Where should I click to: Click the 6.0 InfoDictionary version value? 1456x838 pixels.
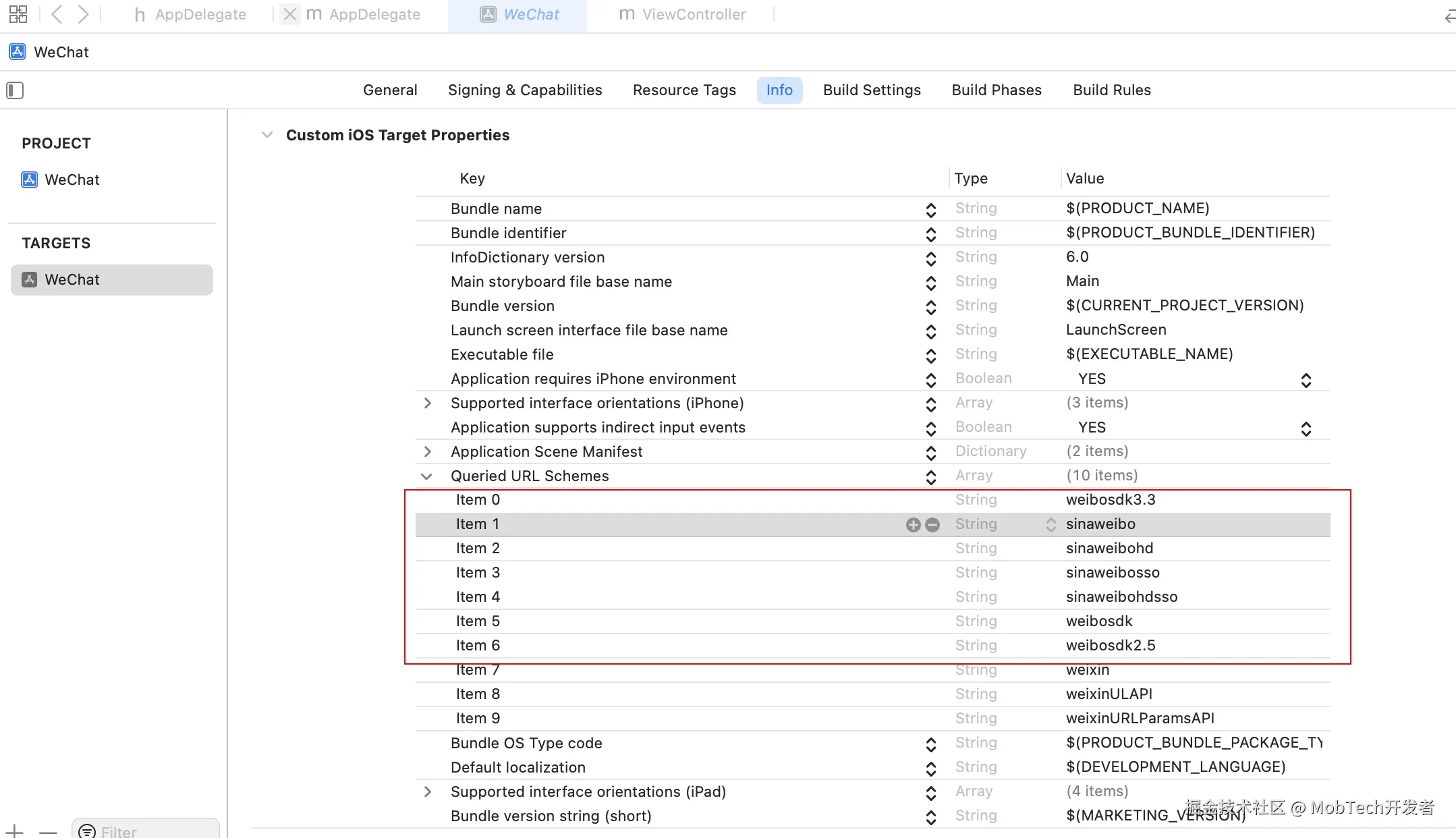coord(1077,257)
